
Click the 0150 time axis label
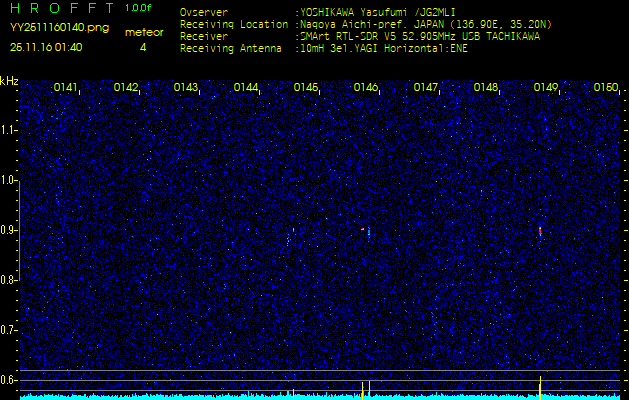pos(606,87)
